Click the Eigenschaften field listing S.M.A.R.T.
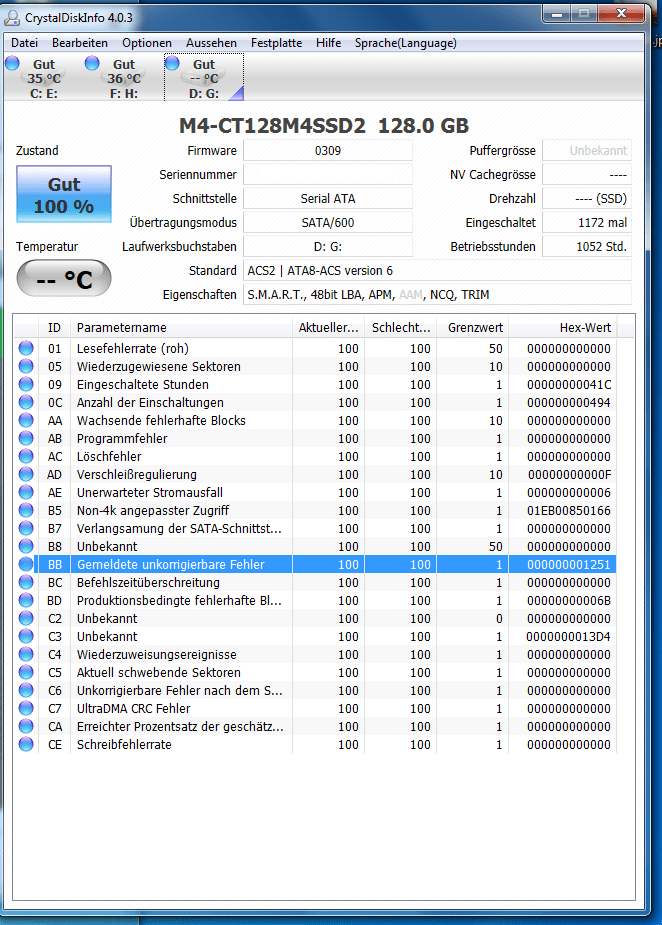Viewport: 662px width, 925px height. click(x=437, y=294)
